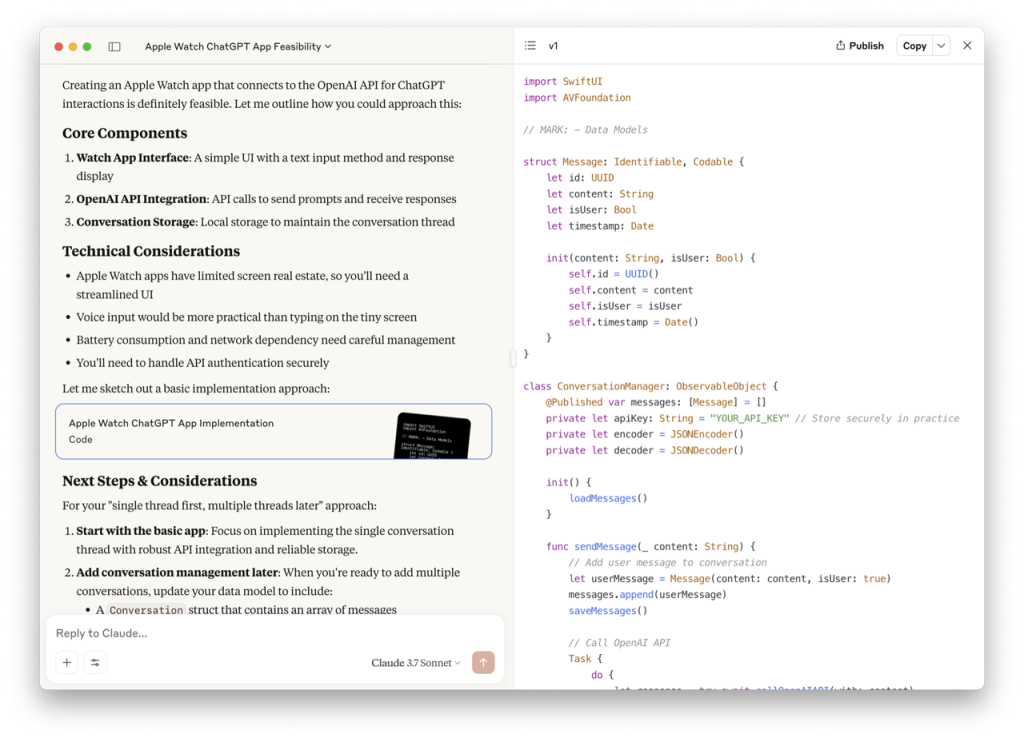The height and width of the screenshot is (742, 1024).
Task: Click the Publish button
Action: coord(859,46)
